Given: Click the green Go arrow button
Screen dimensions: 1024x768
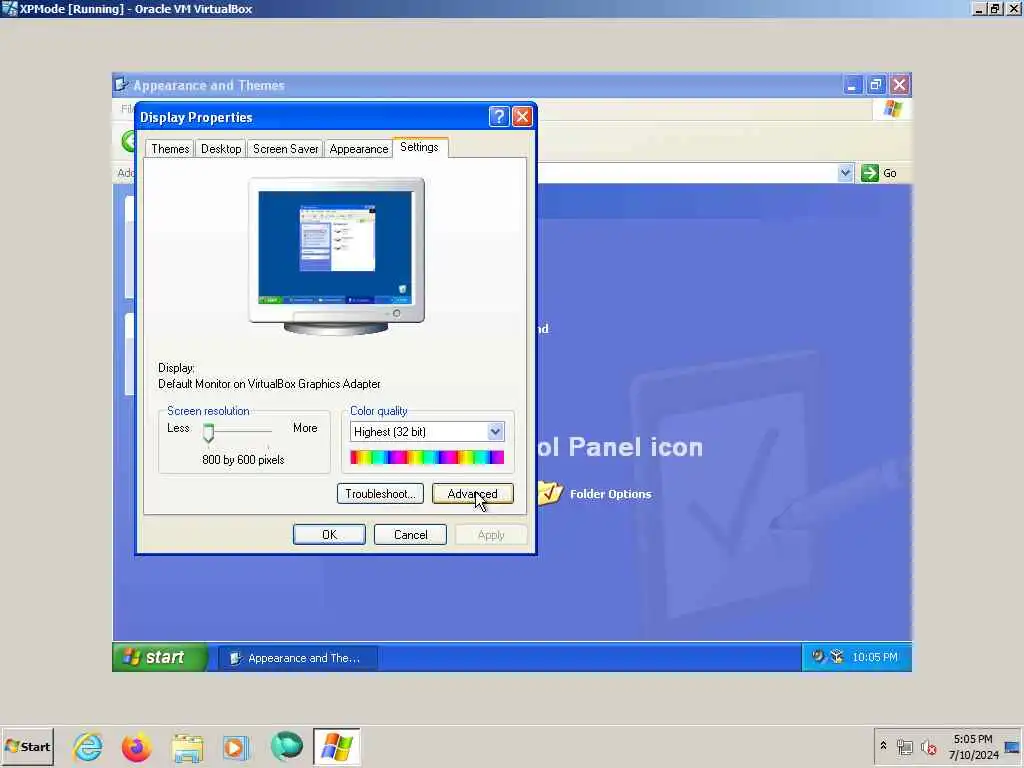Looking at the screenshot, I should pos(869,173).
